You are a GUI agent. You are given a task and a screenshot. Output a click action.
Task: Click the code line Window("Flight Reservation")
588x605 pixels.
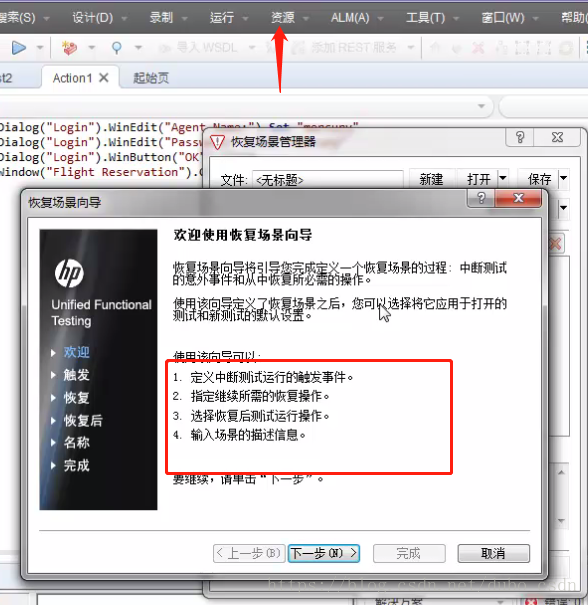tap(101, 172)
